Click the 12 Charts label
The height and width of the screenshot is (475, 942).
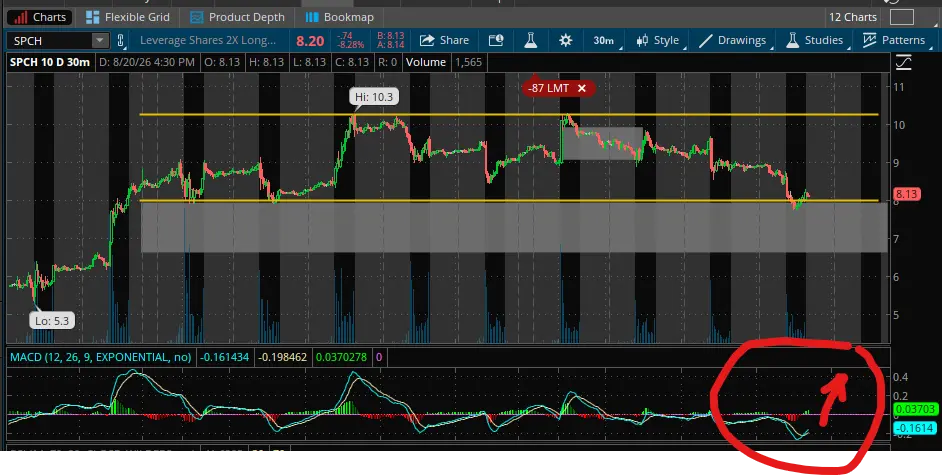(x=852, y=17)
